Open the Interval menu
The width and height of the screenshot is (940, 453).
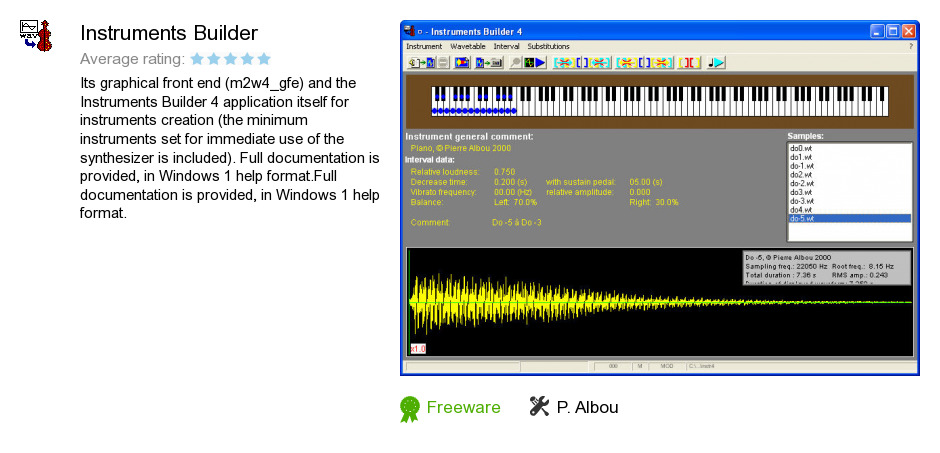click(506, 46)
